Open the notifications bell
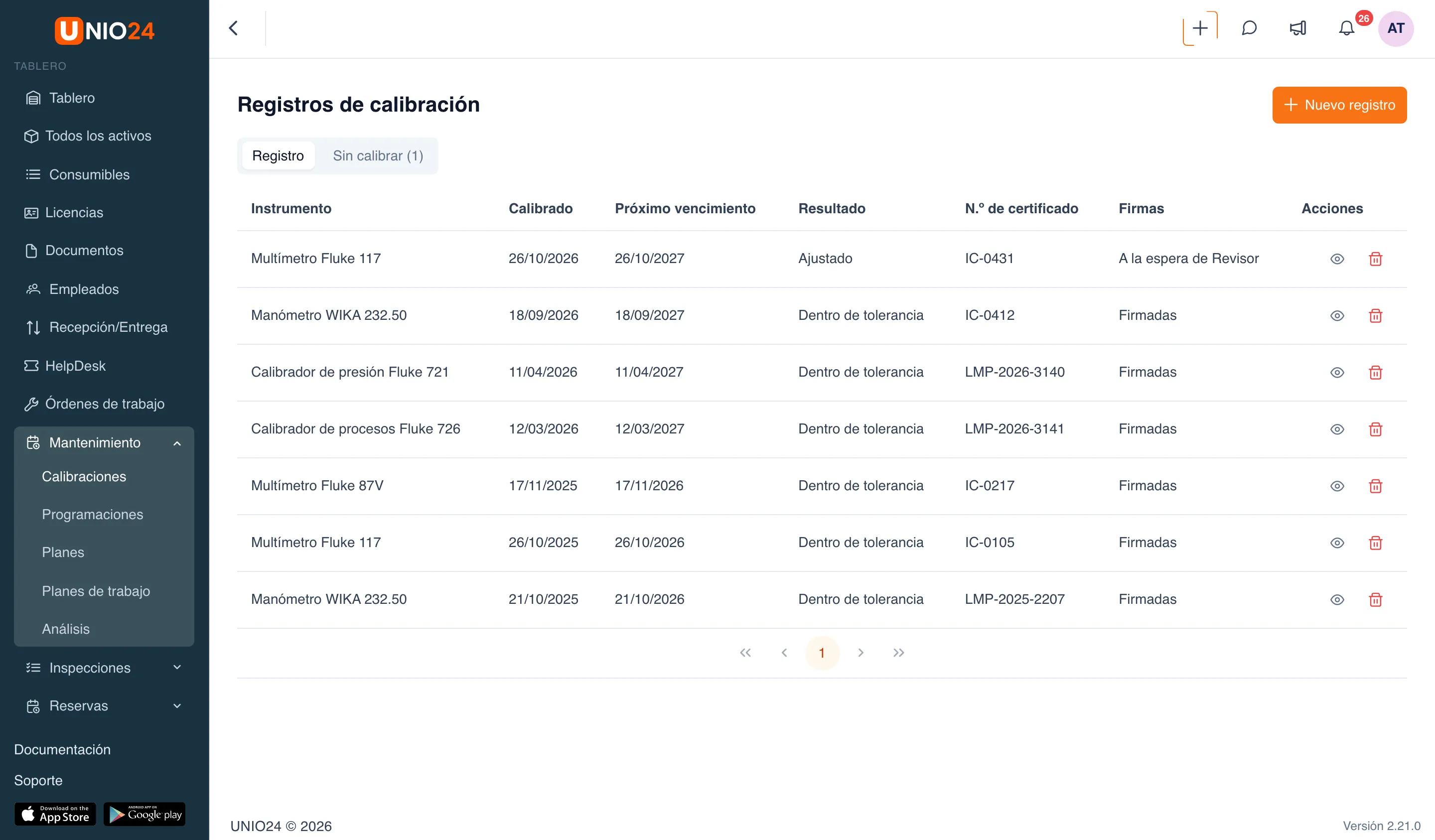This screenshot has width=1435, height=840. (x=1346, y=28)
